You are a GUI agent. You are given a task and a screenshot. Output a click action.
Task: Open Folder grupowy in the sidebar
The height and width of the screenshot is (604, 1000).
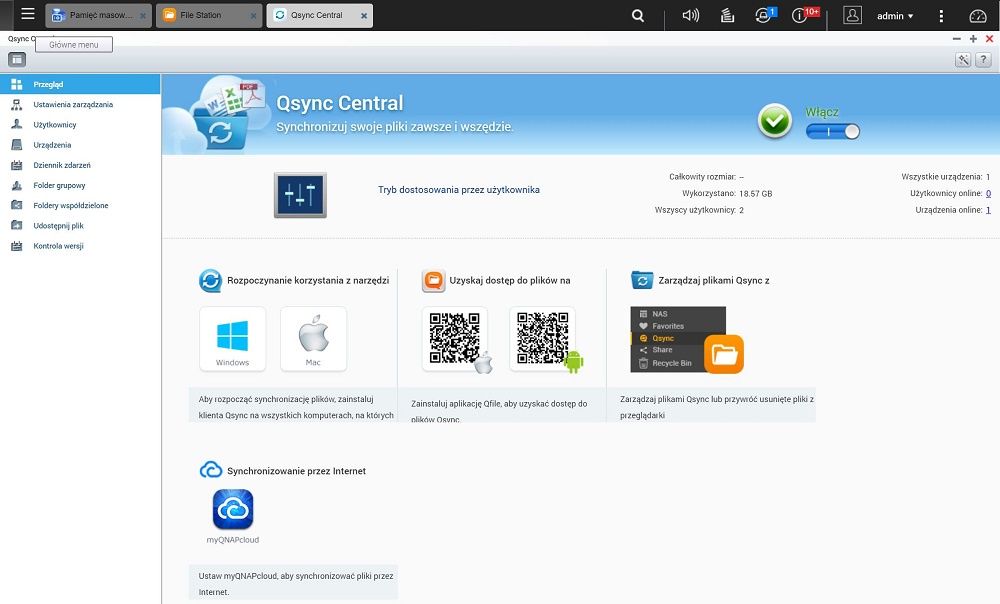click(80, 186)
